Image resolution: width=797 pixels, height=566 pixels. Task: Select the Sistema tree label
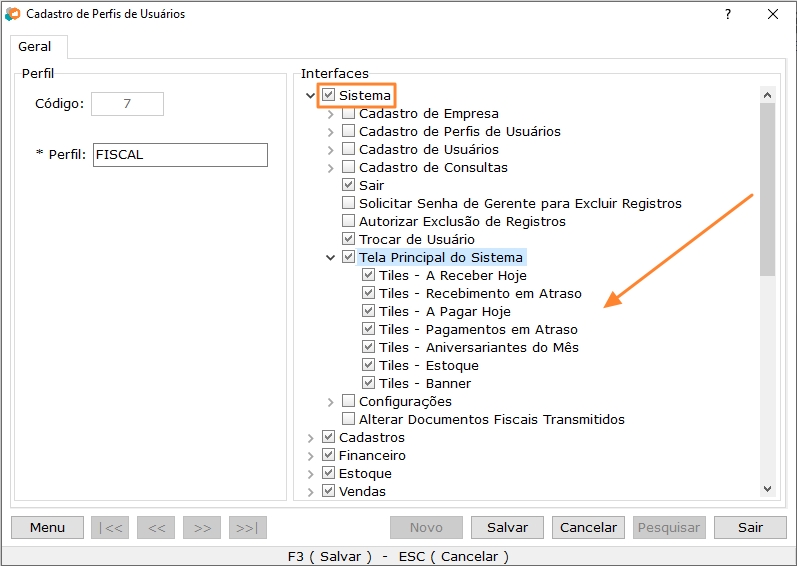364,96
